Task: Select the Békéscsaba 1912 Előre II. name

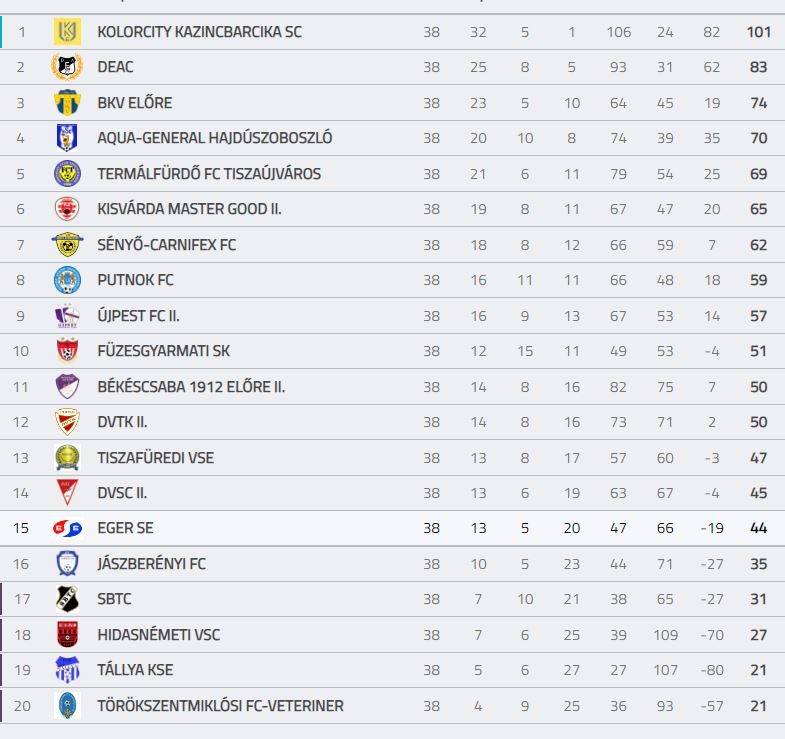Action: pos(191,387)
